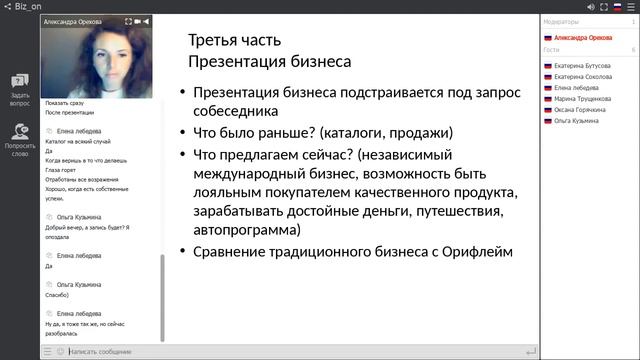640x360 pixels.
Task: Select guest Оксана Горячкина
Action: click(x=580, y=110)
